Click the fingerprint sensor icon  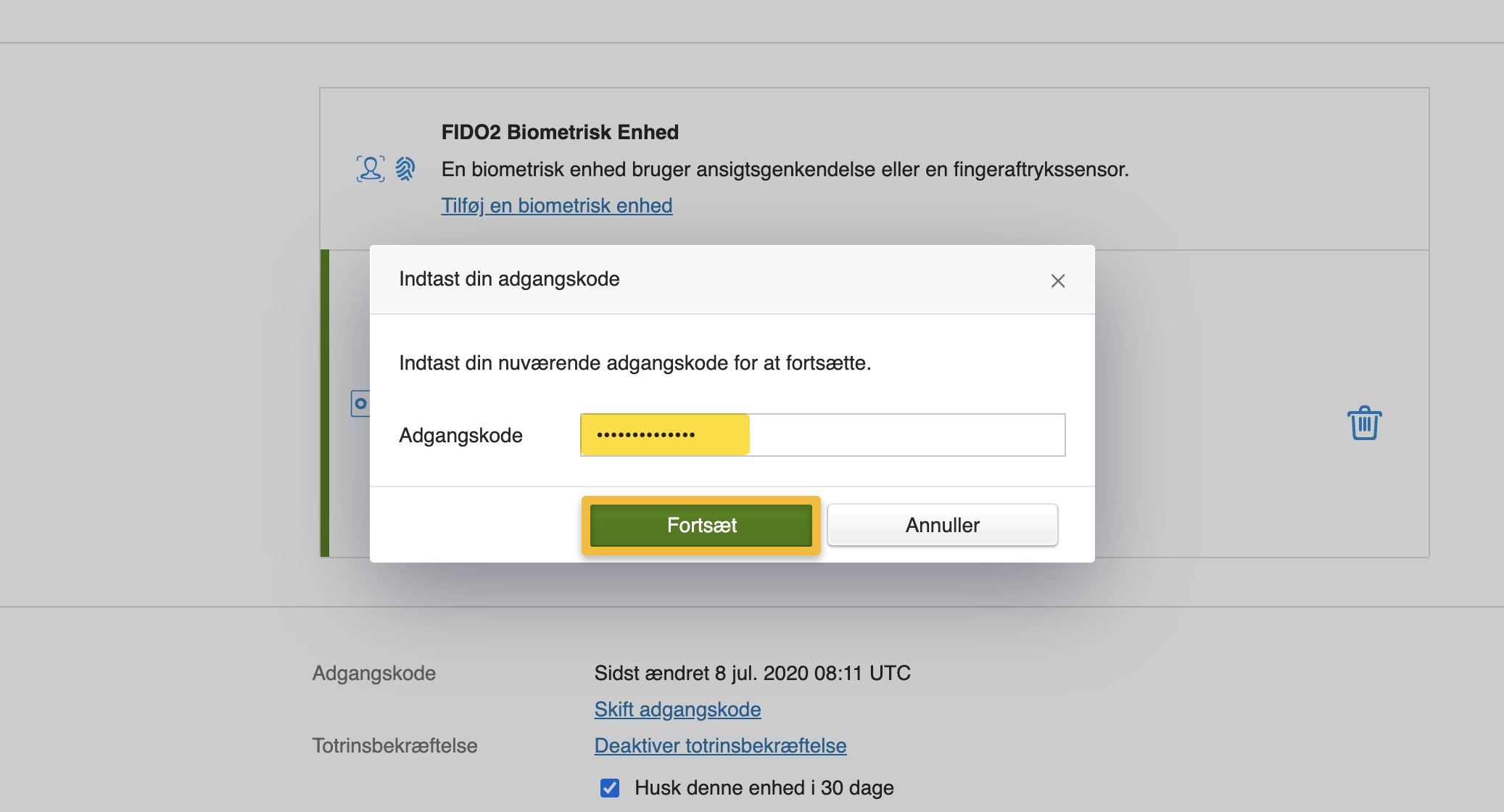[406, 168]
